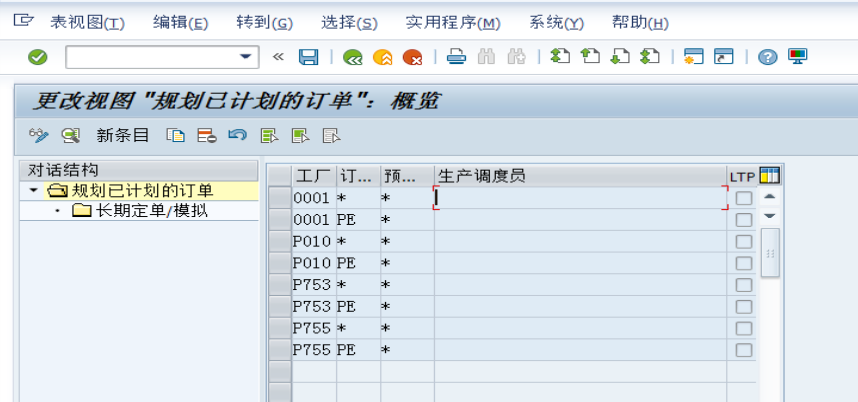Screen dimensions: 858x402
Task: Click the P755 cell in the PE row
Action: [312, 350]
